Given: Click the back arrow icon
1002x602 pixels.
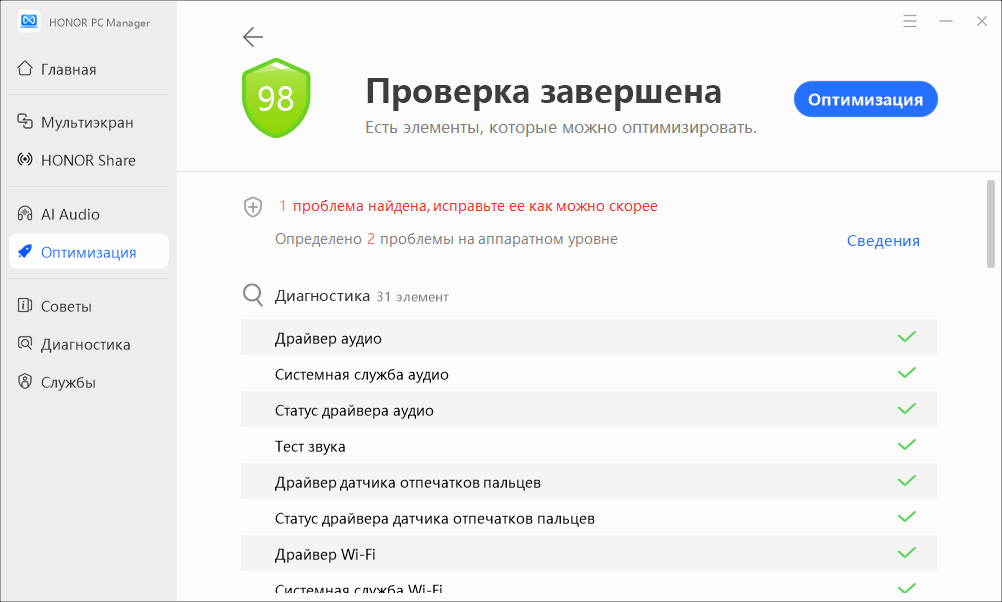Looking at the screenshot, I should coord(252,37).
